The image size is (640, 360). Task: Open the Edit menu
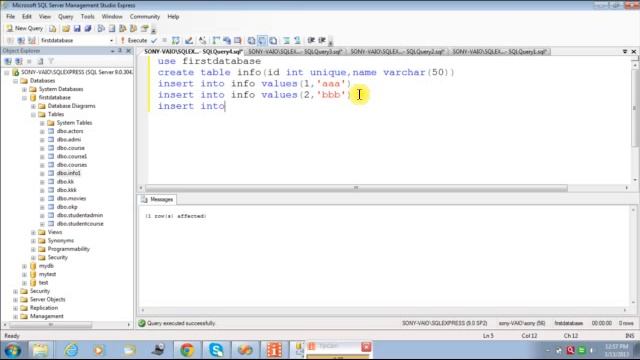(x=27, y=17)
